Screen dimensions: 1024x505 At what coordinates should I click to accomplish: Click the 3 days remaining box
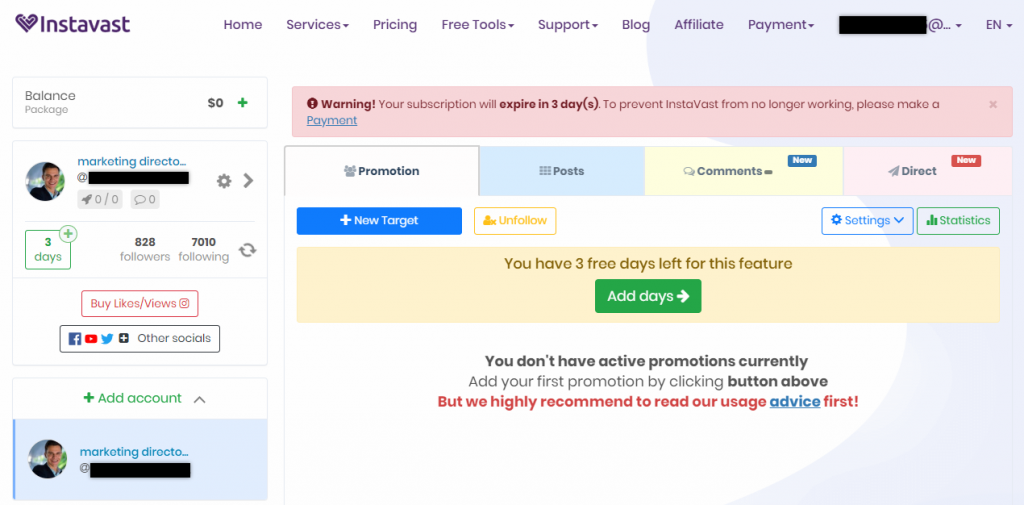[x=48, y=250]
